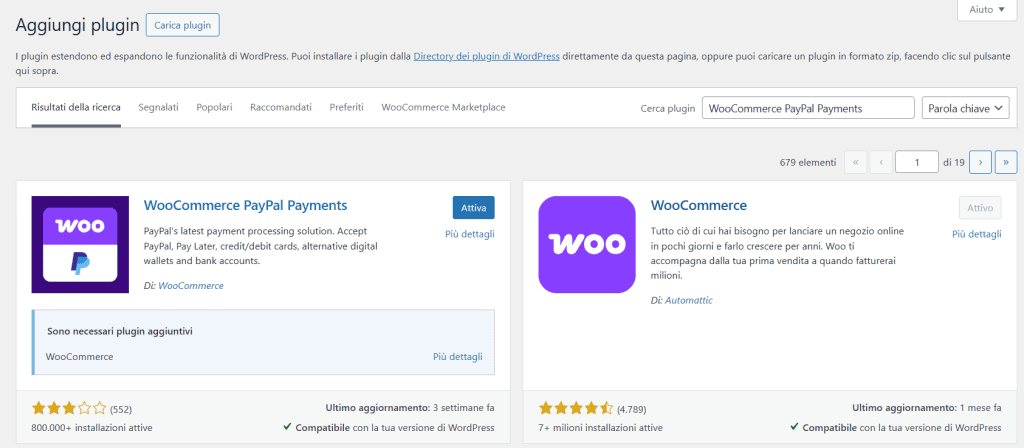1024x448 pixels.
Task: Open Più dettagli under the Attiva button
Action: [x=470, y=234]
